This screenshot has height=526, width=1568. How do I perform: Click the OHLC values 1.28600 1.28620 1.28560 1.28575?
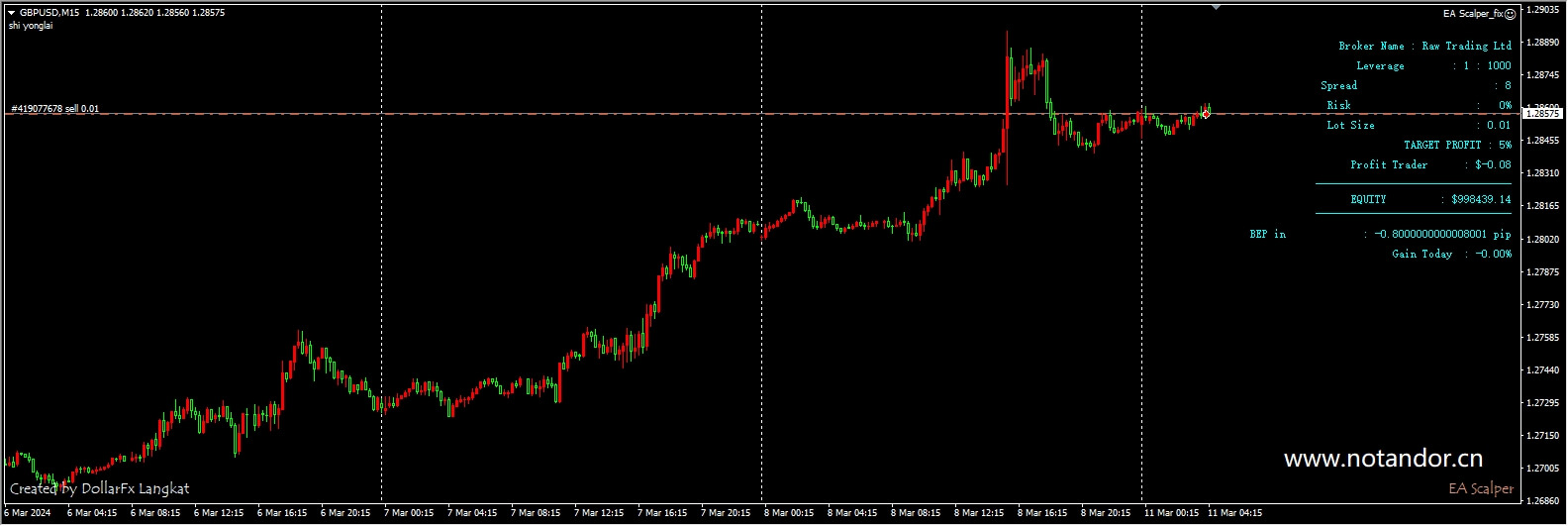click(x=154, y=13)
